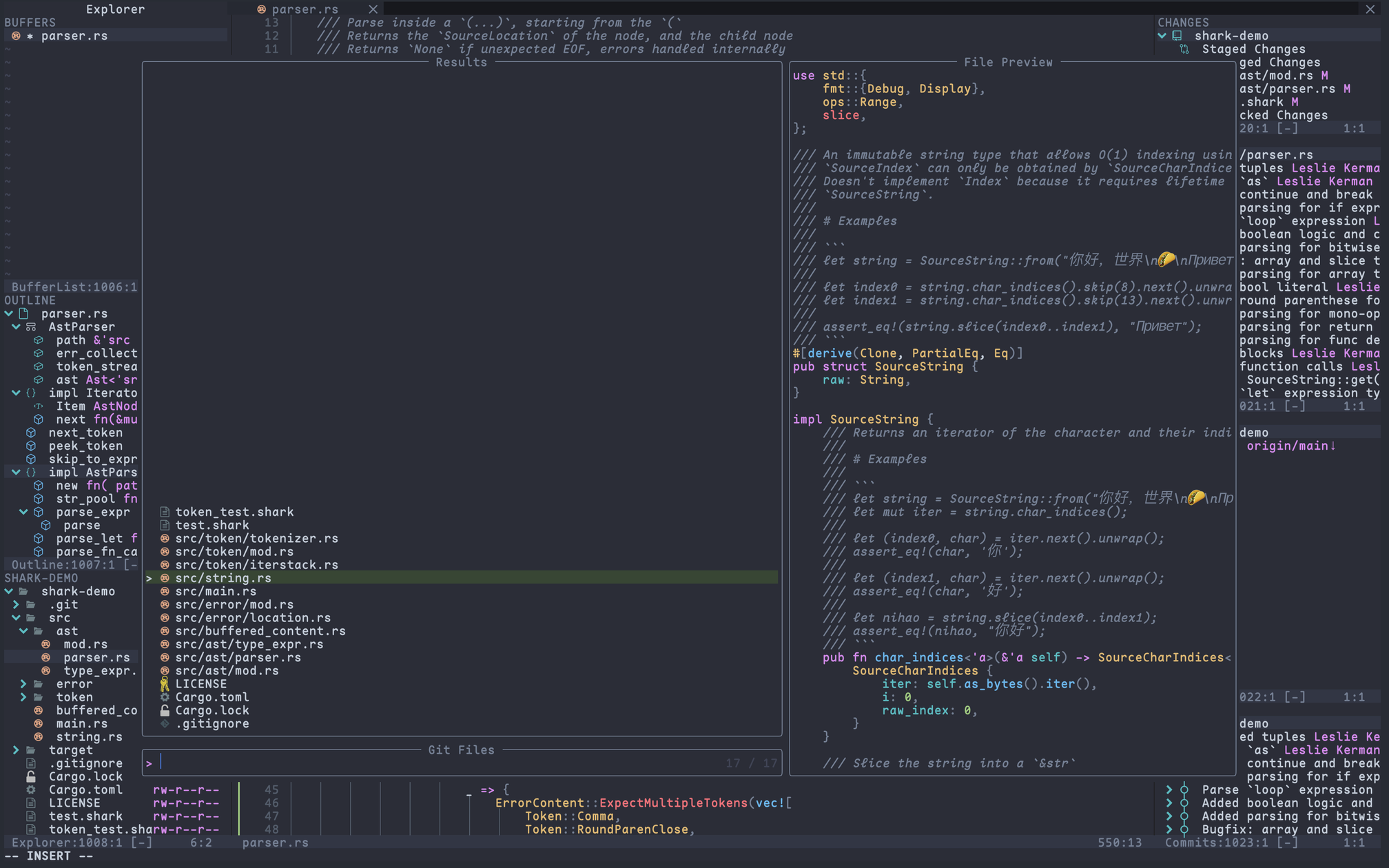Open main.rs from the file tree
Screen dimensions: 1389x868
click(81, 723)
